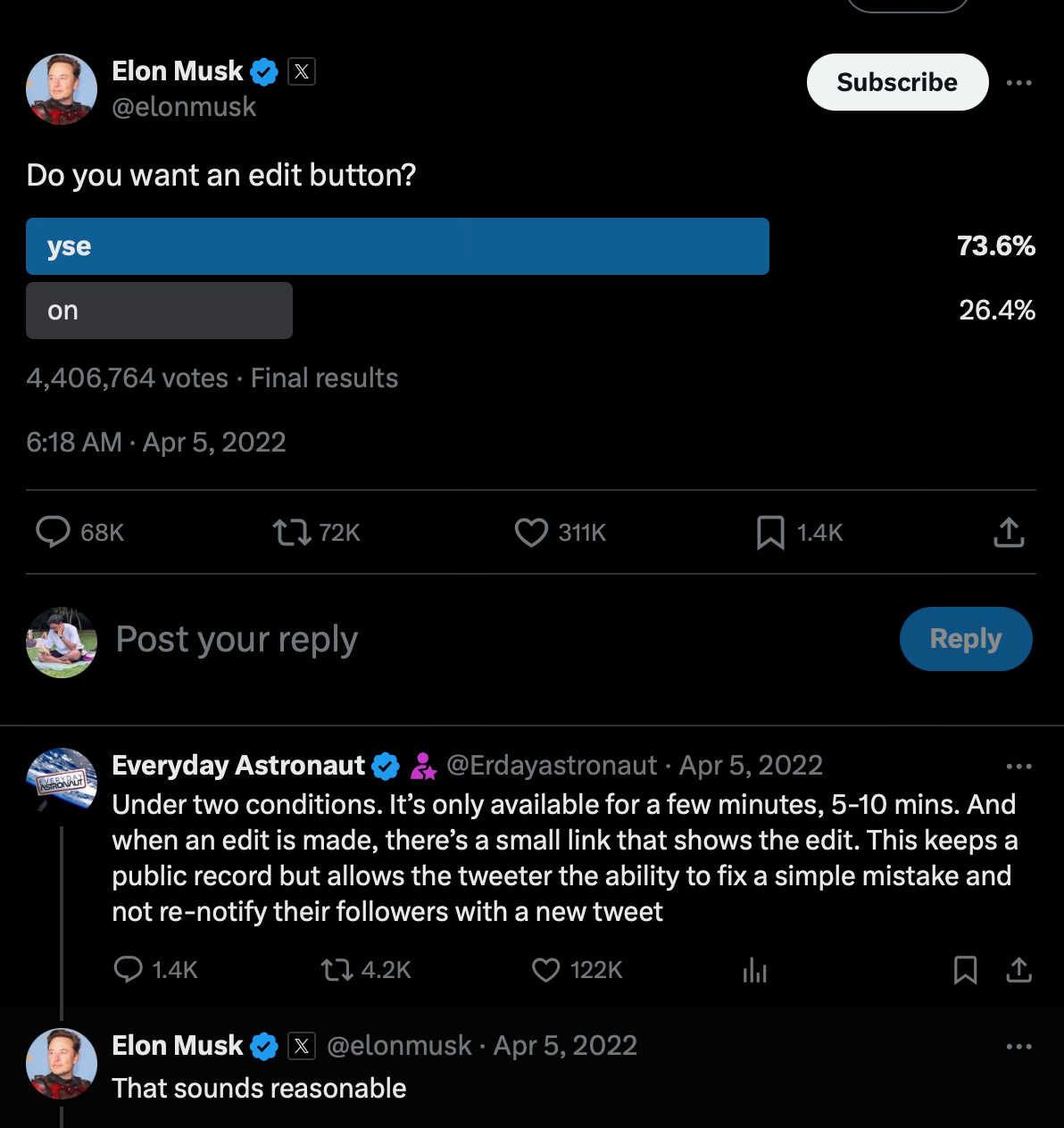Like Everyday Astronaut's reply
Viewport: 1064px width, 1128px height.
tap(545, 969)
